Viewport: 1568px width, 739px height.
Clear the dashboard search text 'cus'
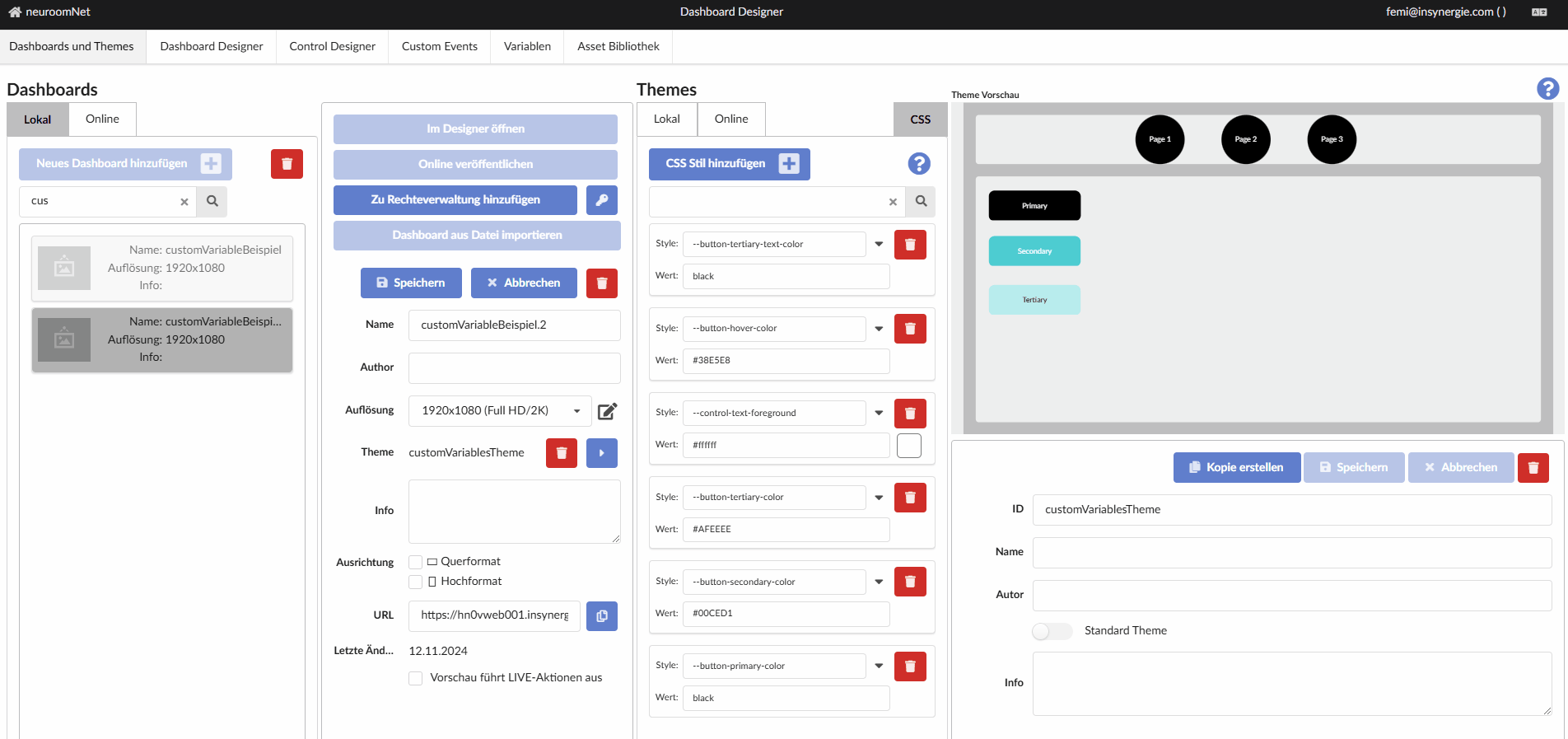point(184,202)
